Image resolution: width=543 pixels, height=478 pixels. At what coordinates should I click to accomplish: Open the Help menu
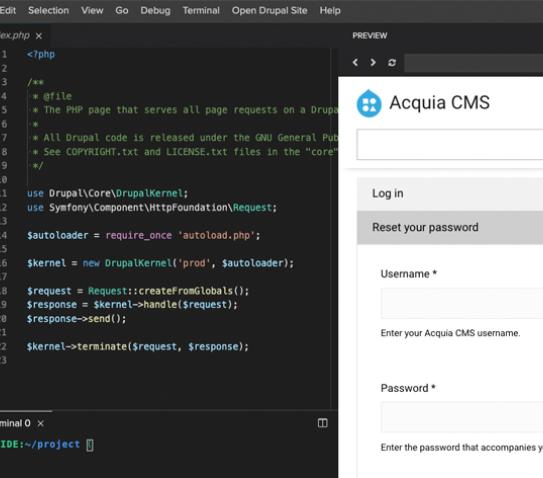click(330, 10)
